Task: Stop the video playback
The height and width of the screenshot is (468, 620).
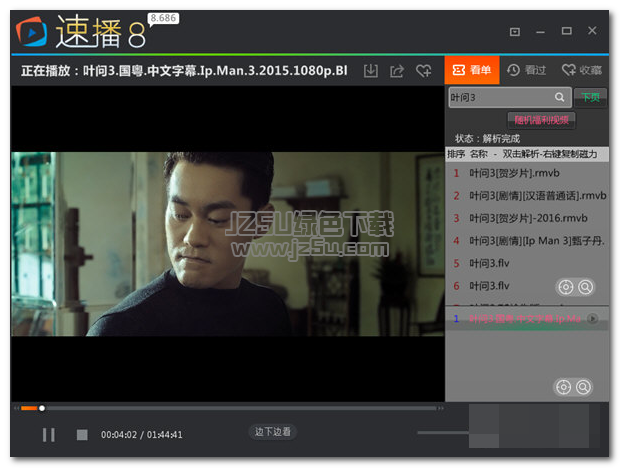Action: coord(82,435)
